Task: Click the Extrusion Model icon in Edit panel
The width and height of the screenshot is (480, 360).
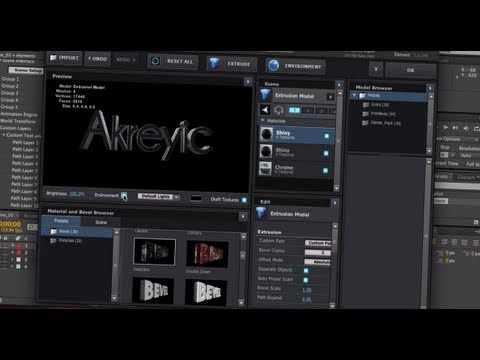Action: pyautogui.click(x=261, y=213)
